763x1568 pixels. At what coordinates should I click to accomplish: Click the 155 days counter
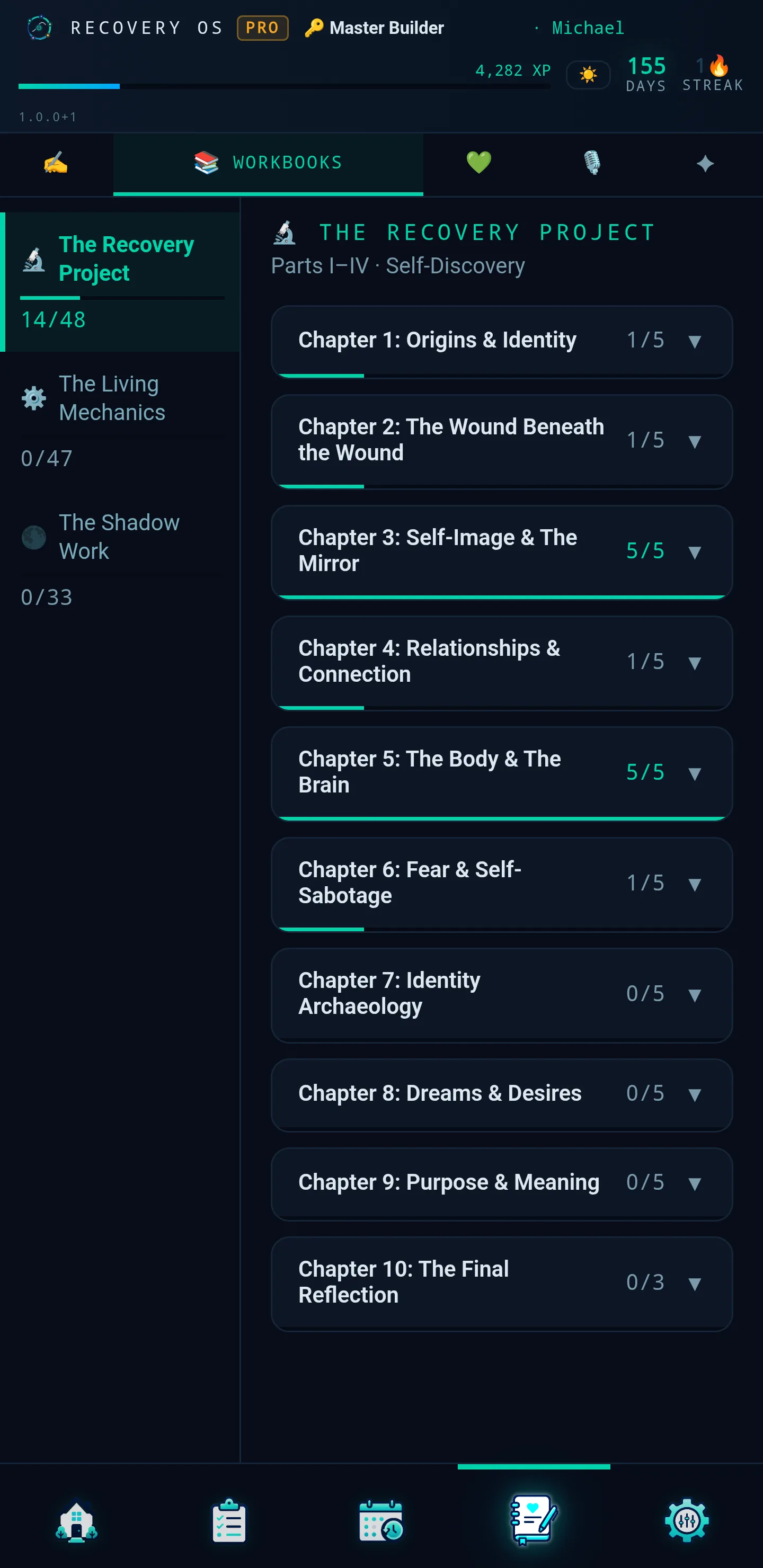pyautogui.click(x=646, y=74)
